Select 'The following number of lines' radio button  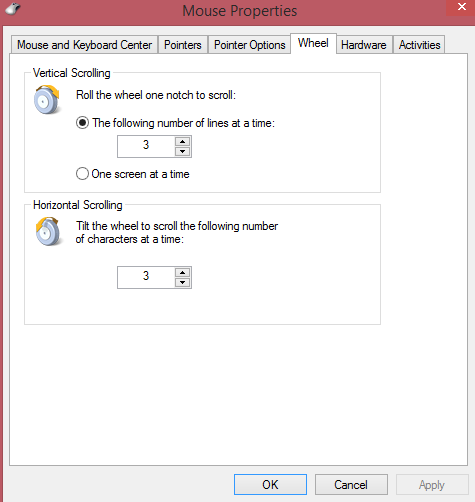(82, 123)
